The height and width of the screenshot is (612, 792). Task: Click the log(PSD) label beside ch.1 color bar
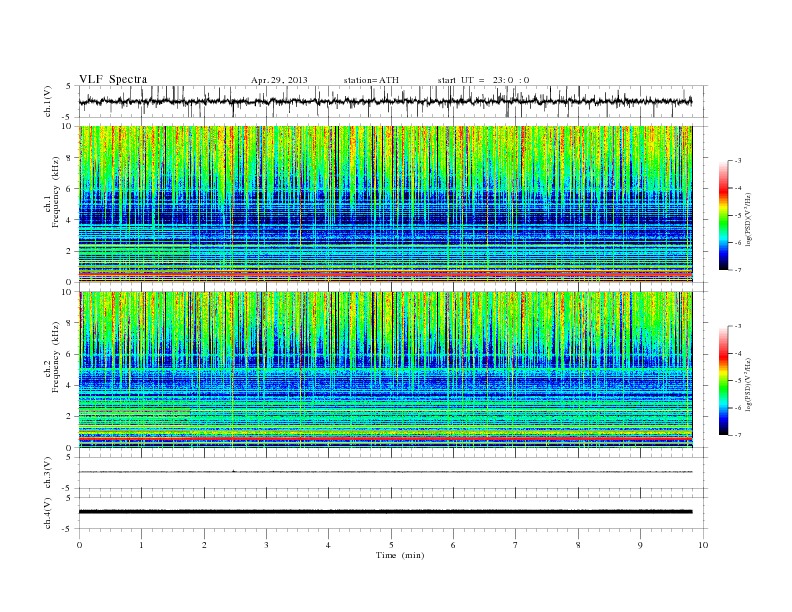(749, 219)
